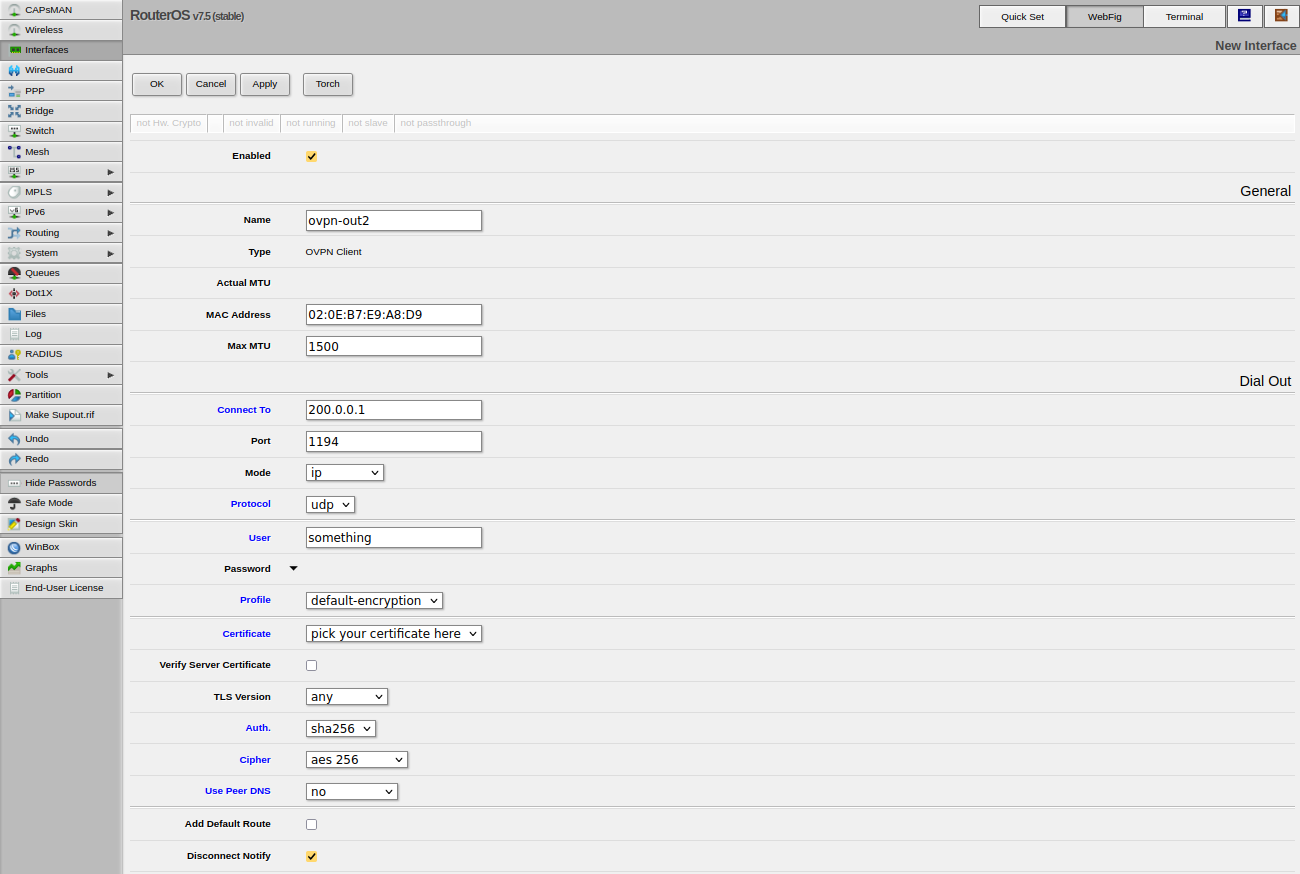Screen dimensions: 1300x874
Task: Uncheck the Disconnect Notify checkbox
Action: point(311,856)
